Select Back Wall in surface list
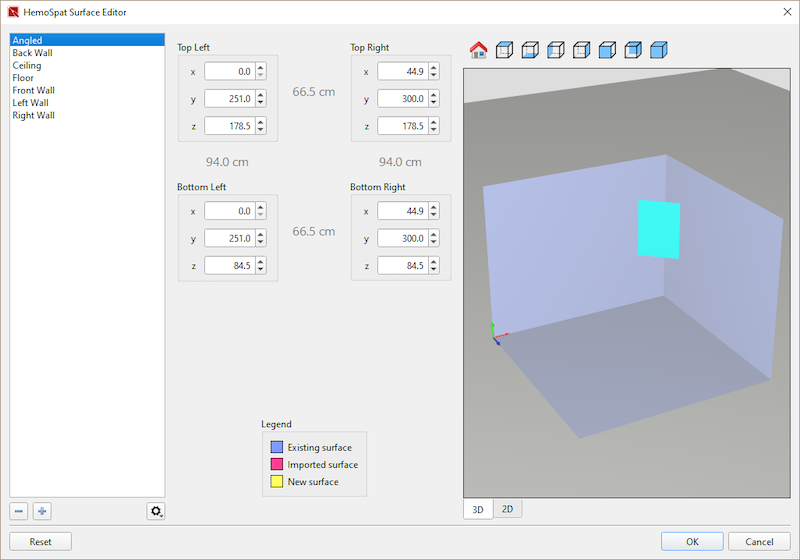 pos(87,53)
